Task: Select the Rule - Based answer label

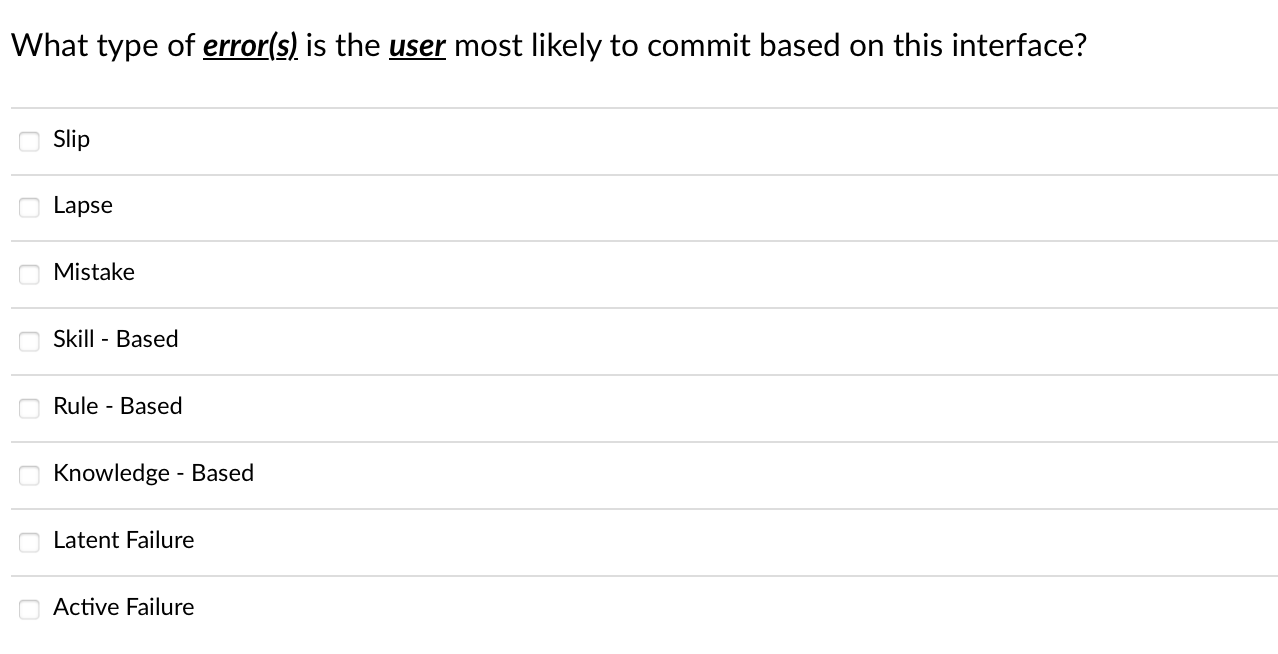Action: (118, 407)
